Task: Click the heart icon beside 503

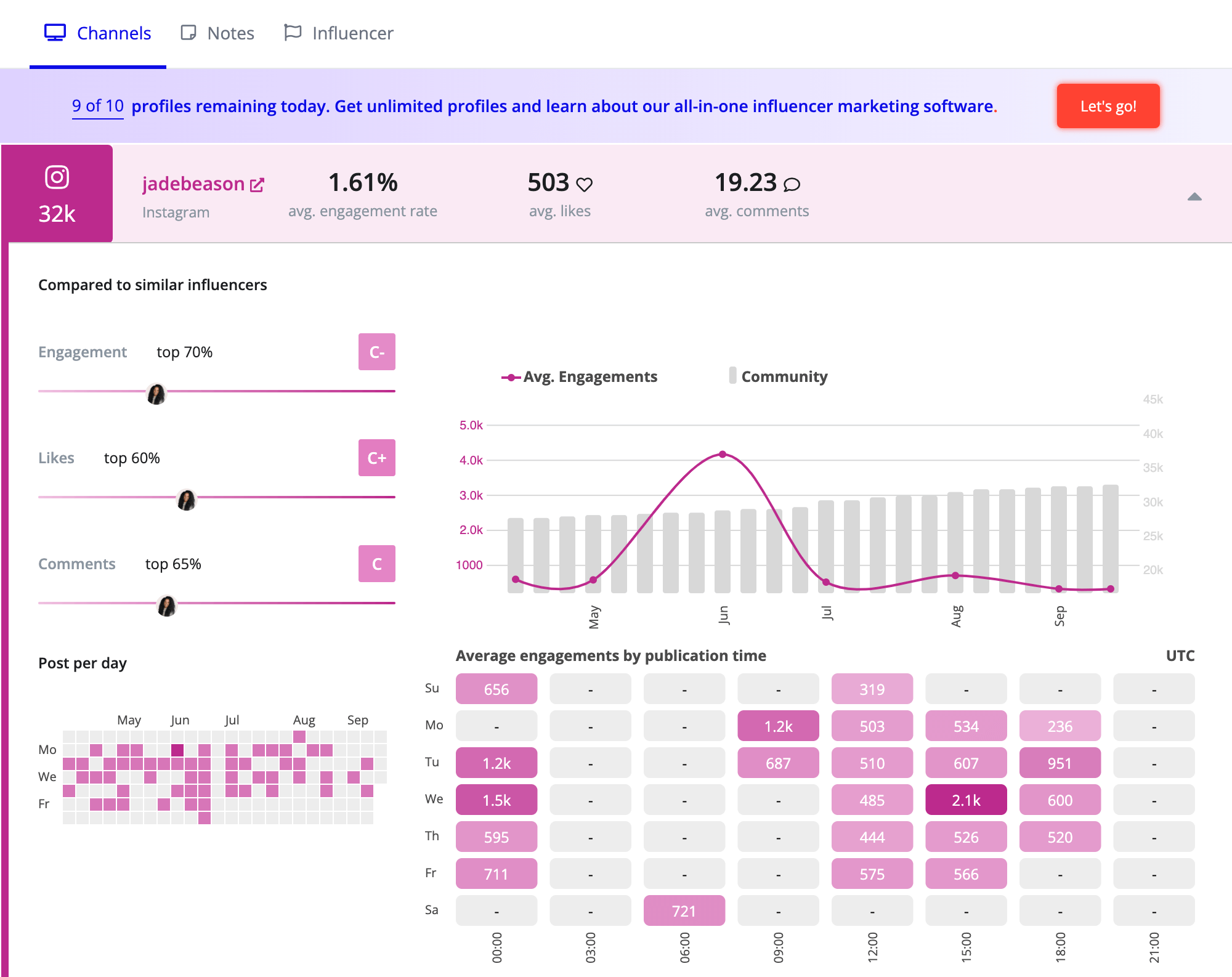Action: [584, 184]
